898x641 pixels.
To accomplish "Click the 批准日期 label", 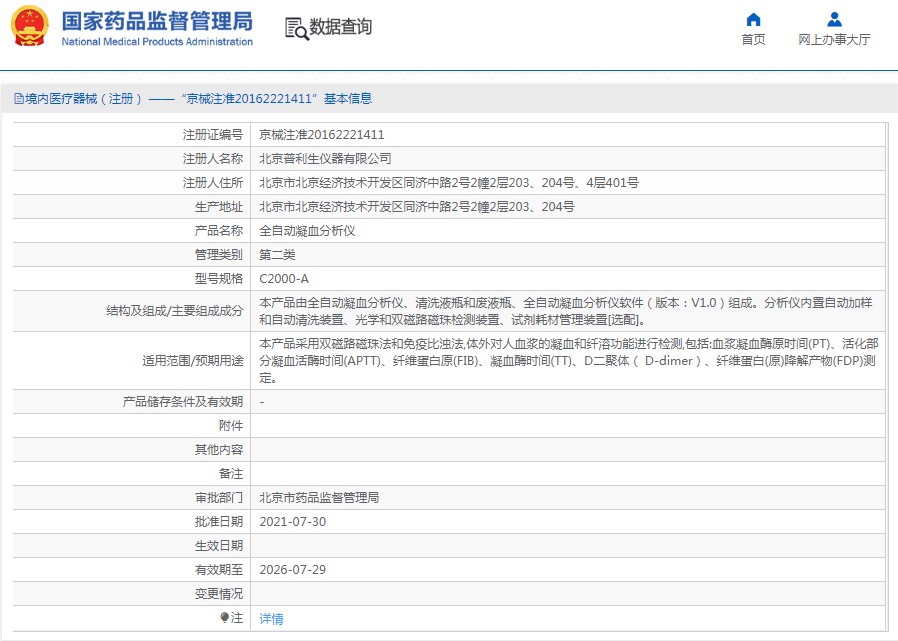I will click(x=219, y=522).
